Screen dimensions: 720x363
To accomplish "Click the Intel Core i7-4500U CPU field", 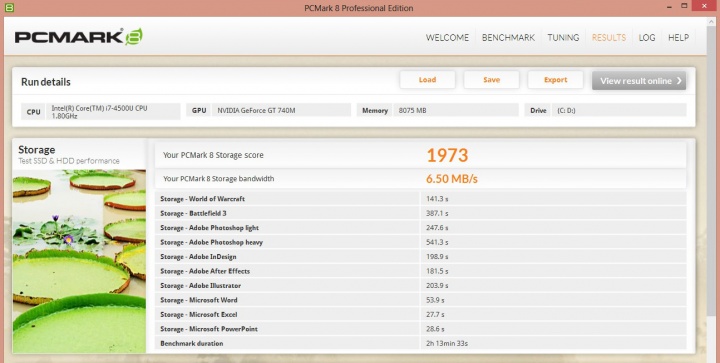I will click(113, 112).
